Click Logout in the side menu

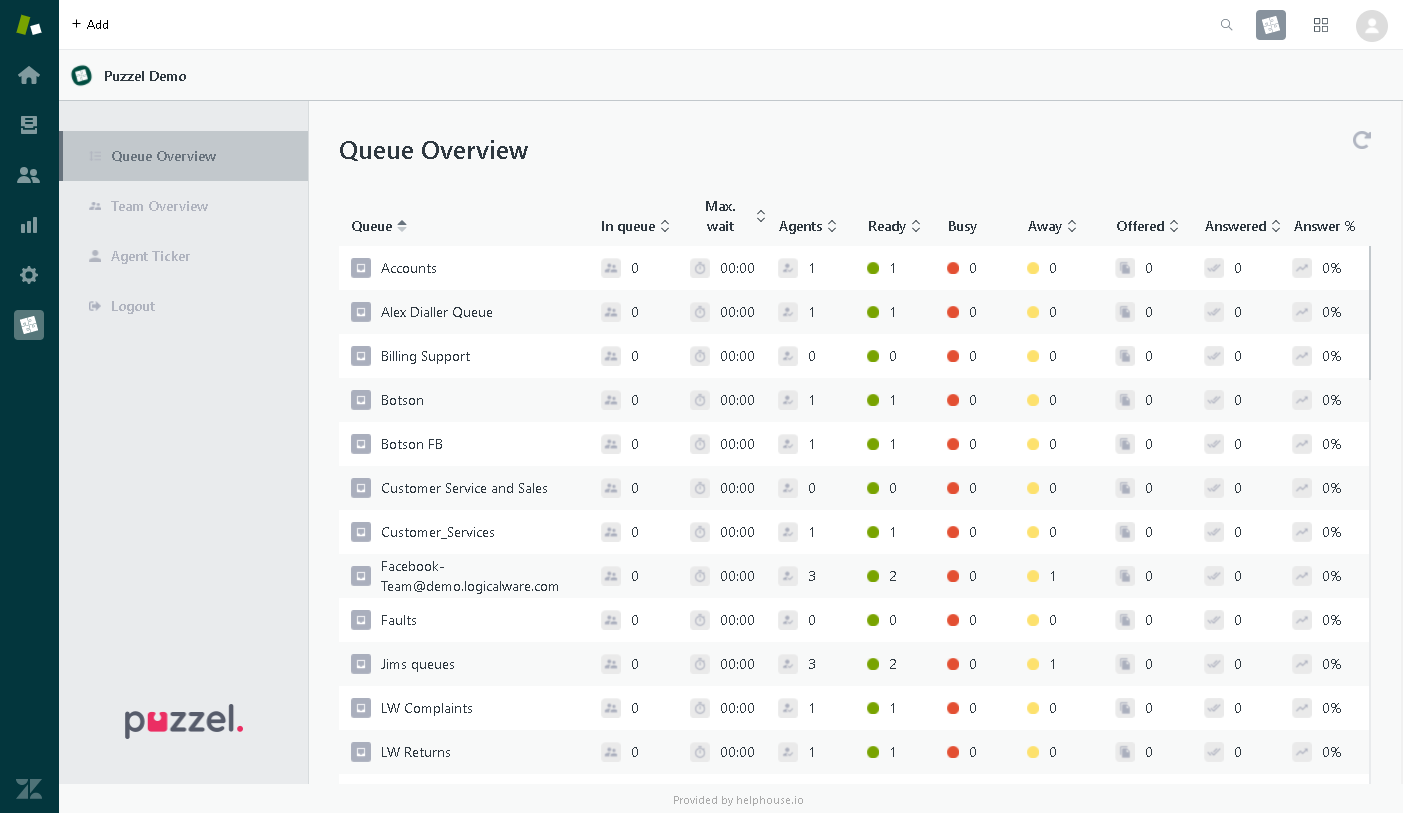(x=132, y=306)
